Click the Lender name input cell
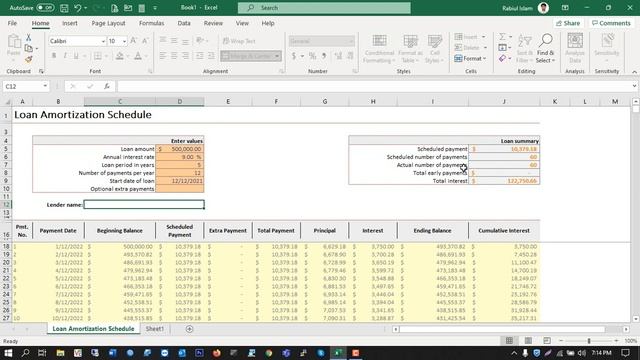 coord(144,204)
